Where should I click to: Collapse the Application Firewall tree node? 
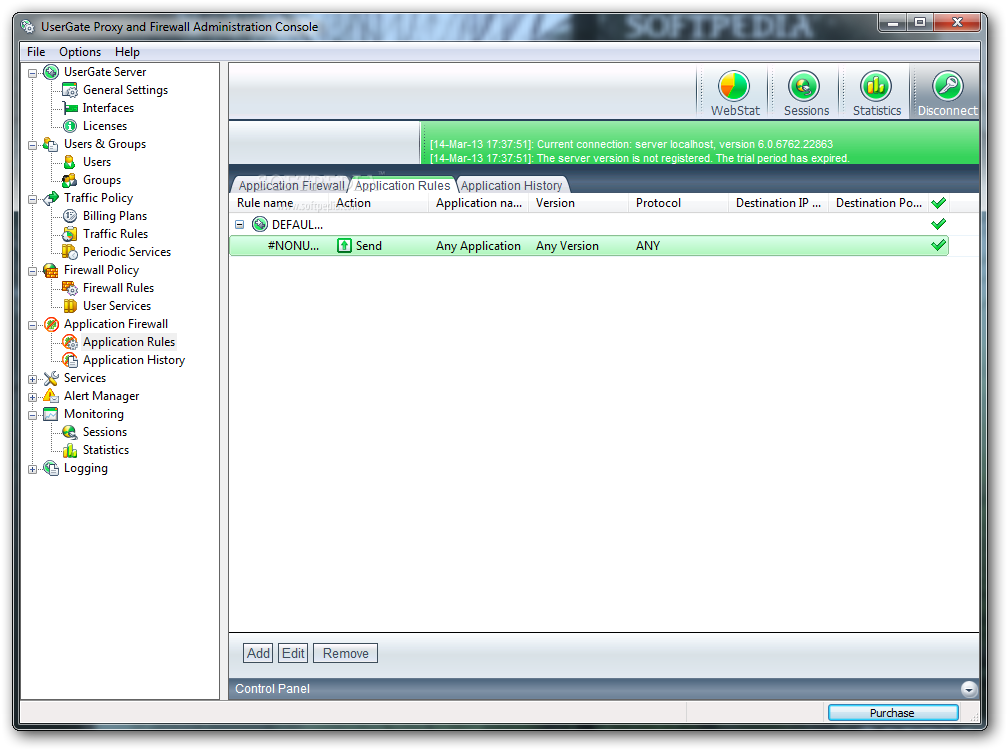click(32, 325)
